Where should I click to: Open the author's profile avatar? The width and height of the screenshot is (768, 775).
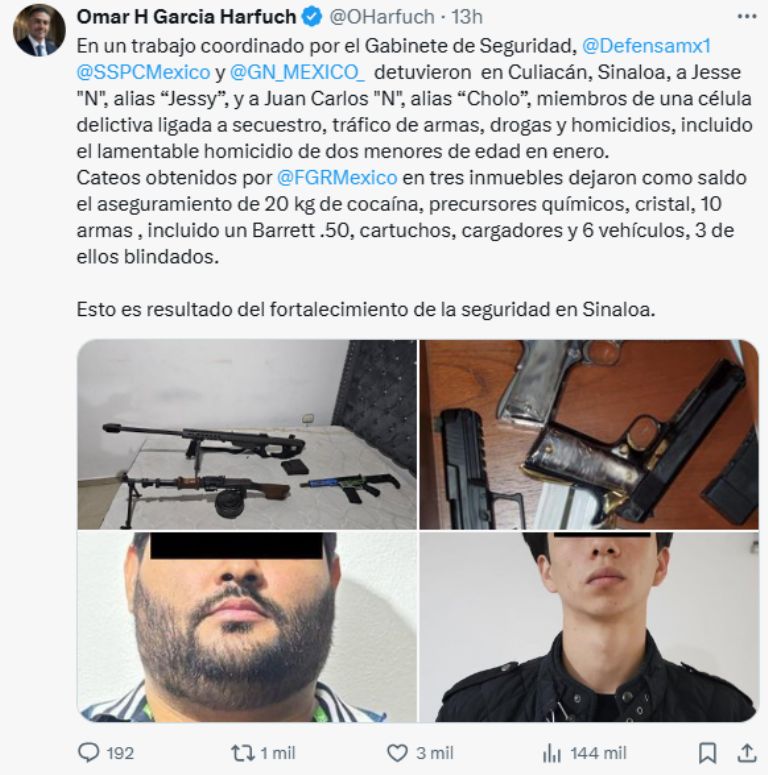[39, 31]
